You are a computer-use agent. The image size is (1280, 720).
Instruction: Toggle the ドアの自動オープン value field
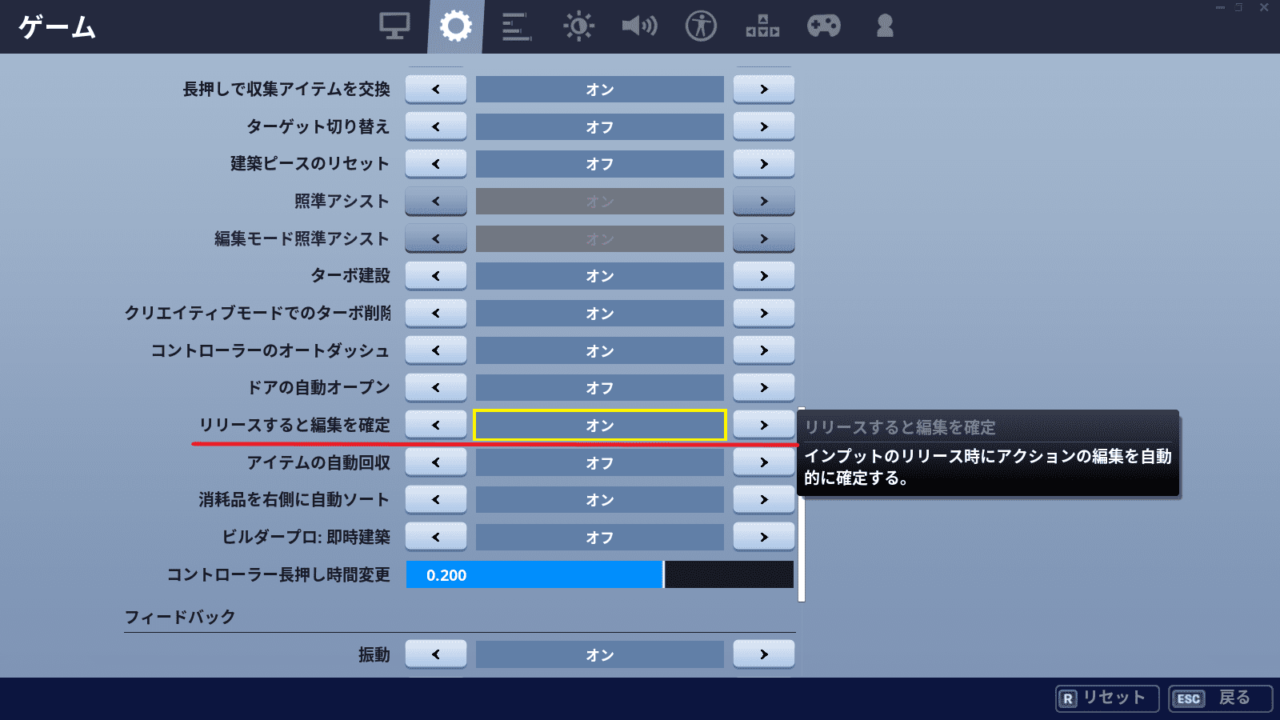pos(600,387)
